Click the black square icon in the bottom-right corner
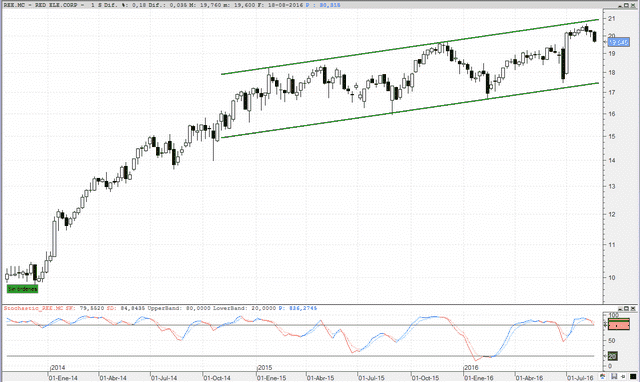 click(633, 376)
